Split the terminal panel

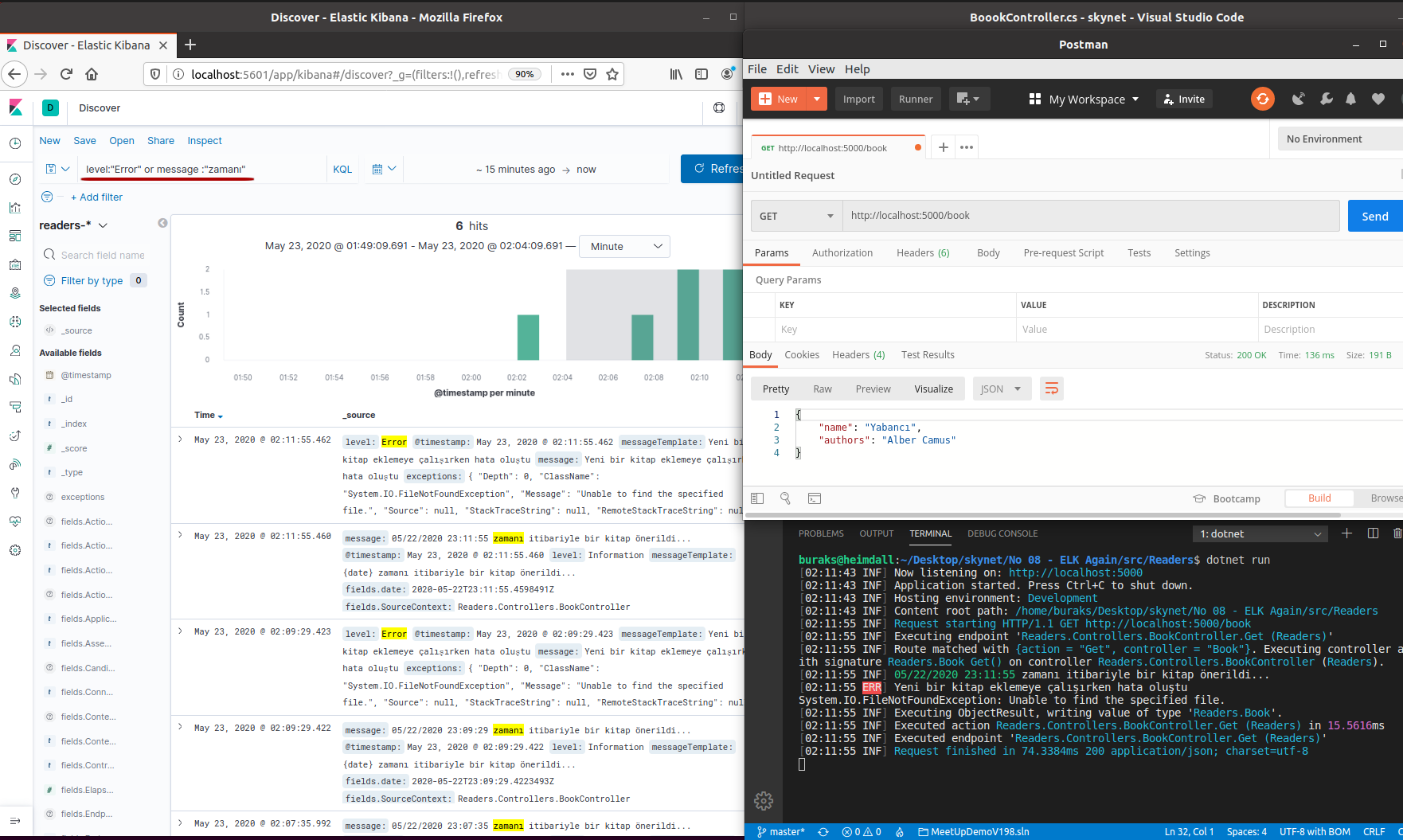click(x=1373, y=533)
